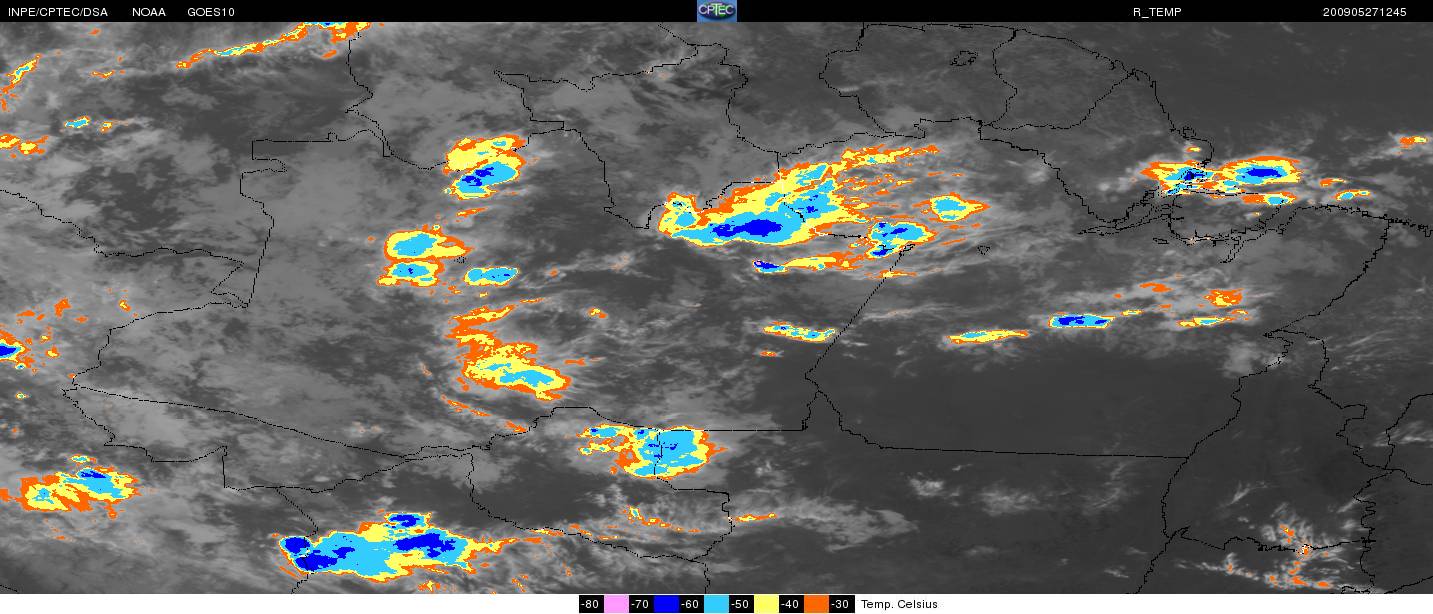The width and height of the screenshot is (1433, 614).
Task: Select the yellow legend color swatch
Action: click(x=766, y=604)
